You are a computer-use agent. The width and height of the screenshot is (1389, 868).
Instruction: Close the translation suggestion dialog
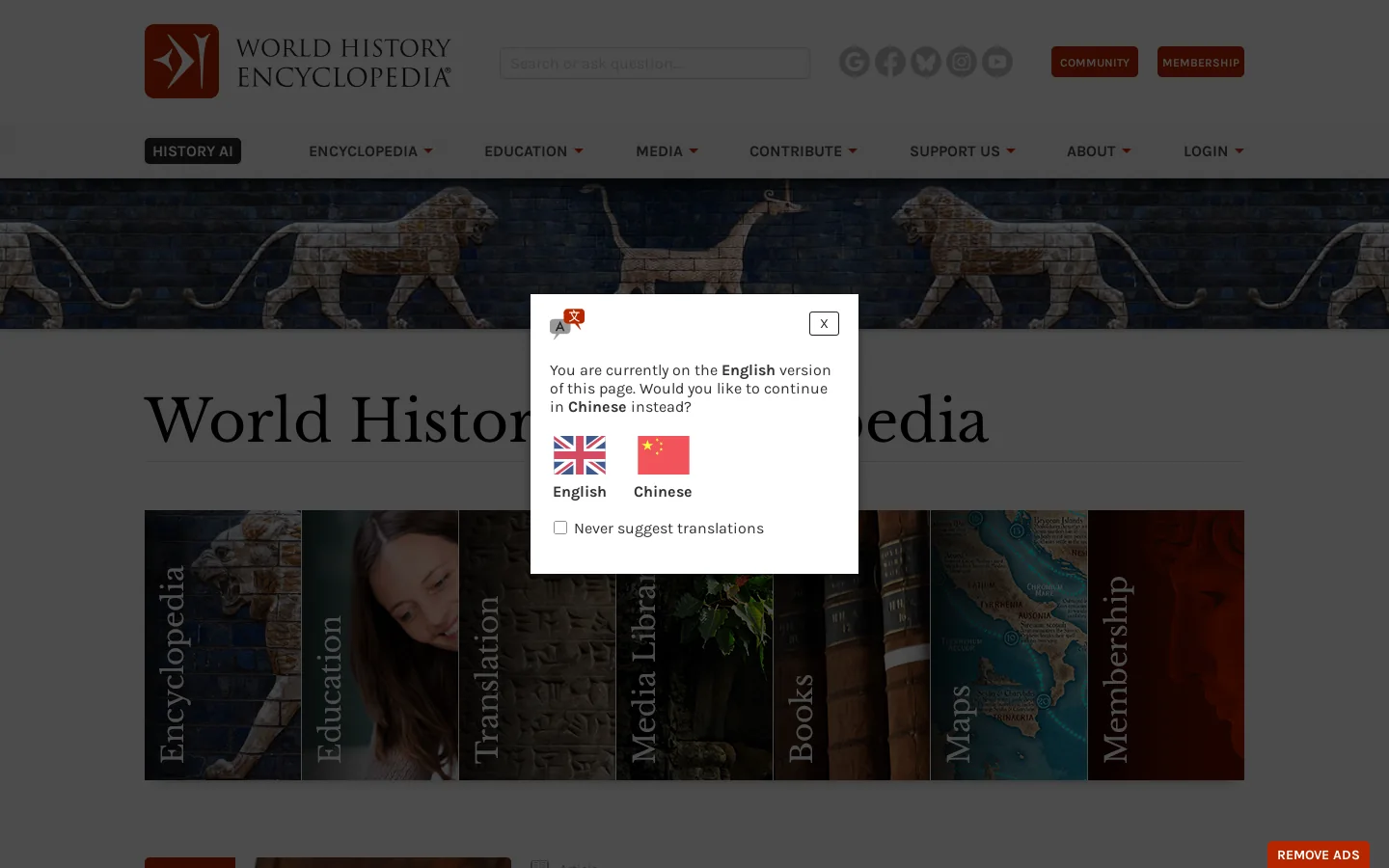pos(824,324)
